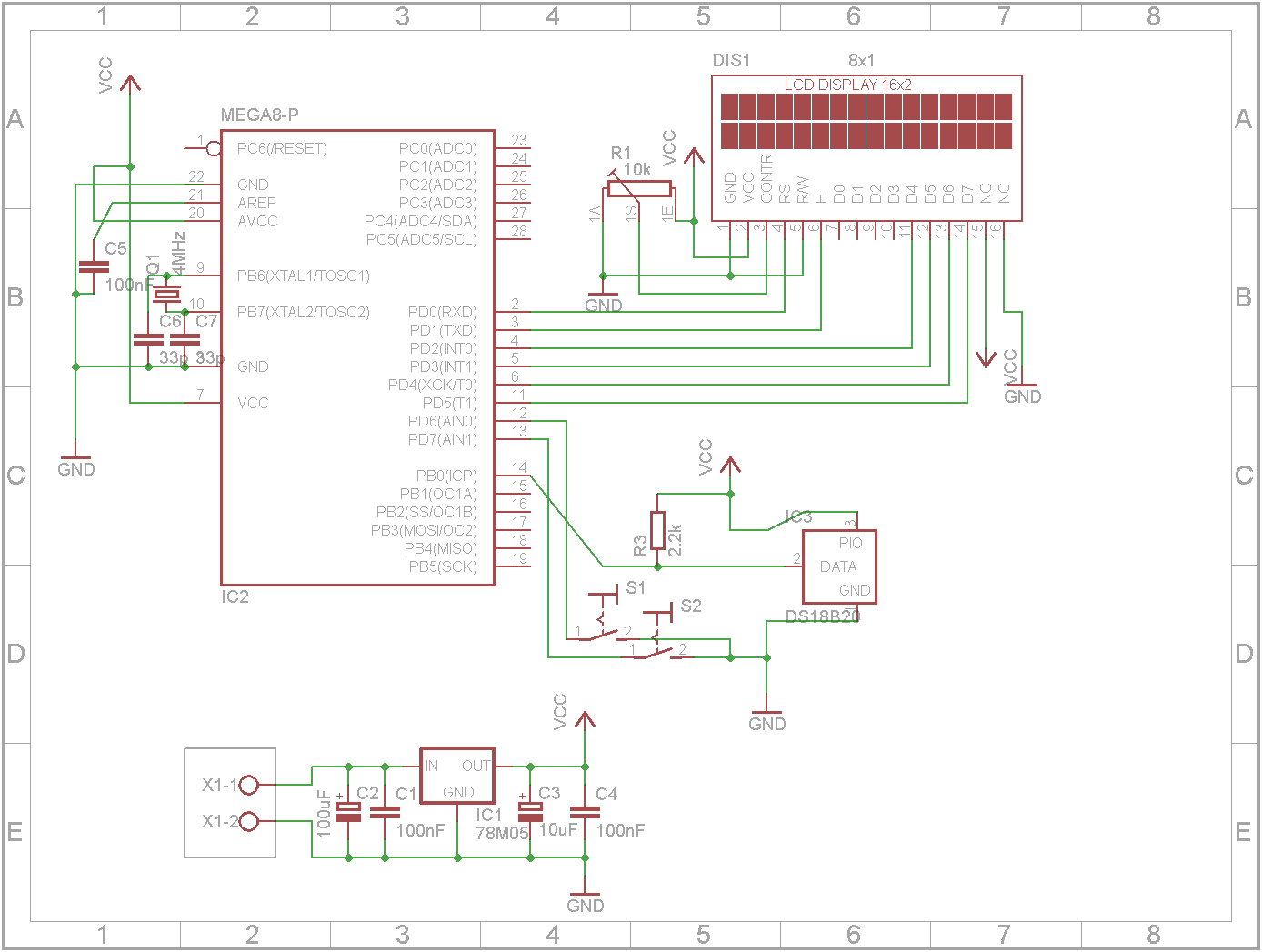Click the OUT pin label on the regulator
Screen dimensions: 1262x952
tap(476, 766)
